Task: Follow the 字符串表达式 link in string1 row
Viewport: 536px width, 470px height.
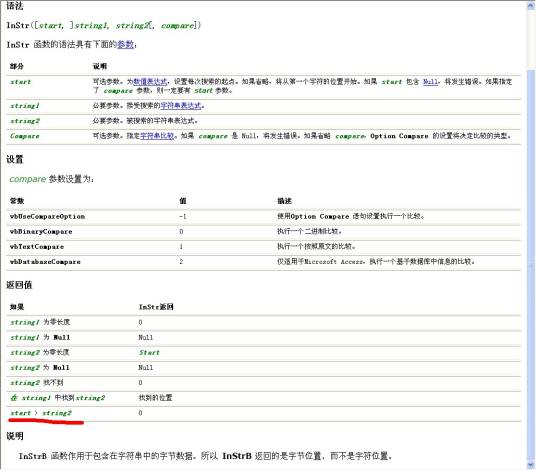Action: click(x=180, y=106)
